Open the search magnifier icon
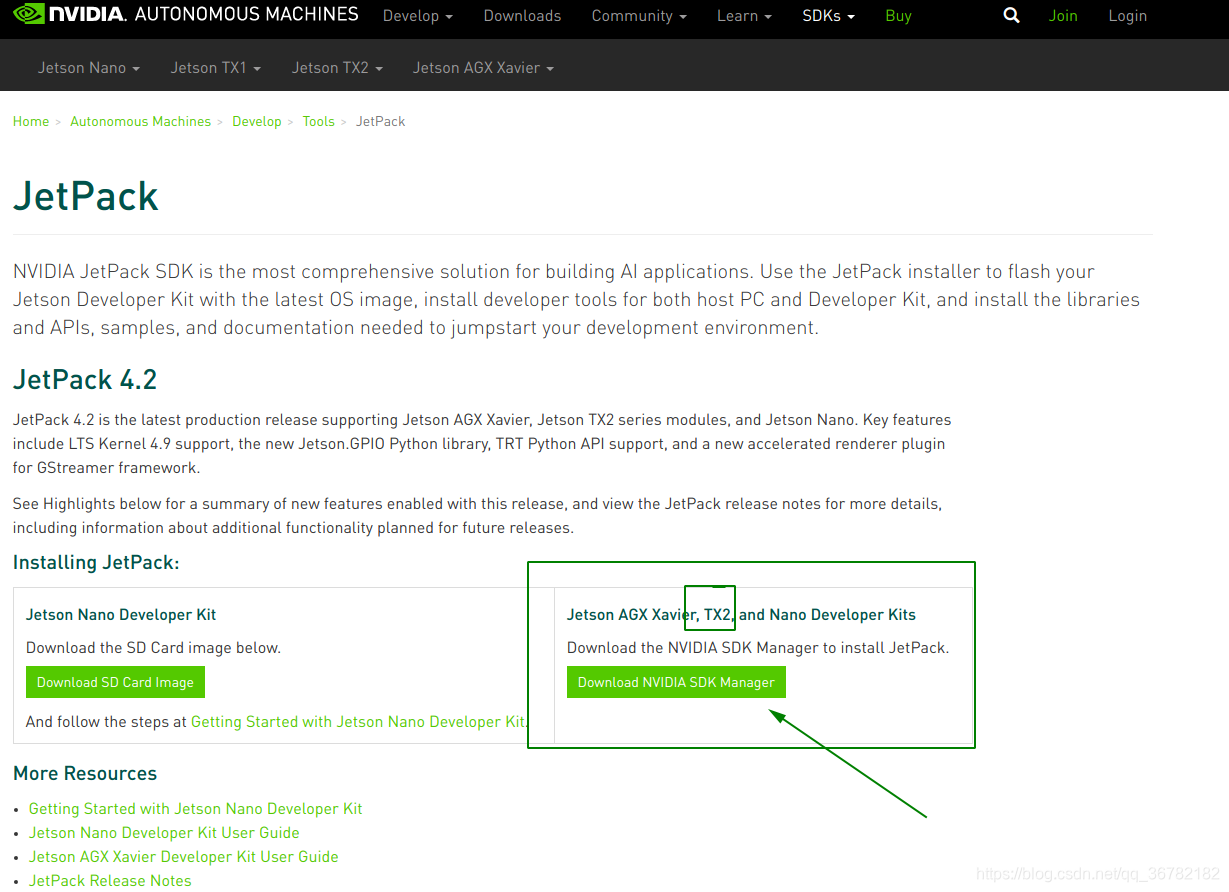 tap(1012, 16)
